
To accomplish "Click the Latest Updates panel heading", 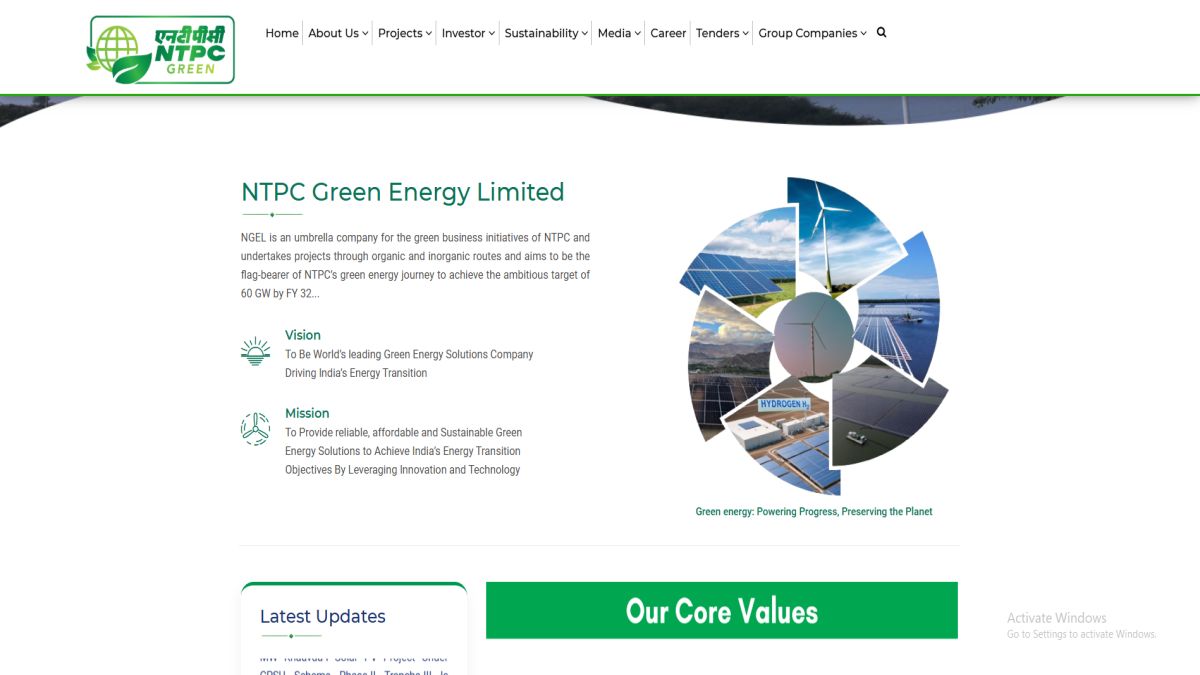I will tap(322, 616).
